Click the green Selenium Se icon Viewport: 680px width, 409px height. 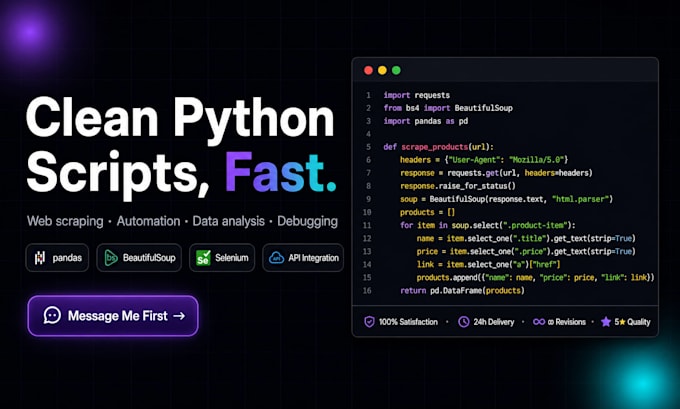tap(203, 258)
